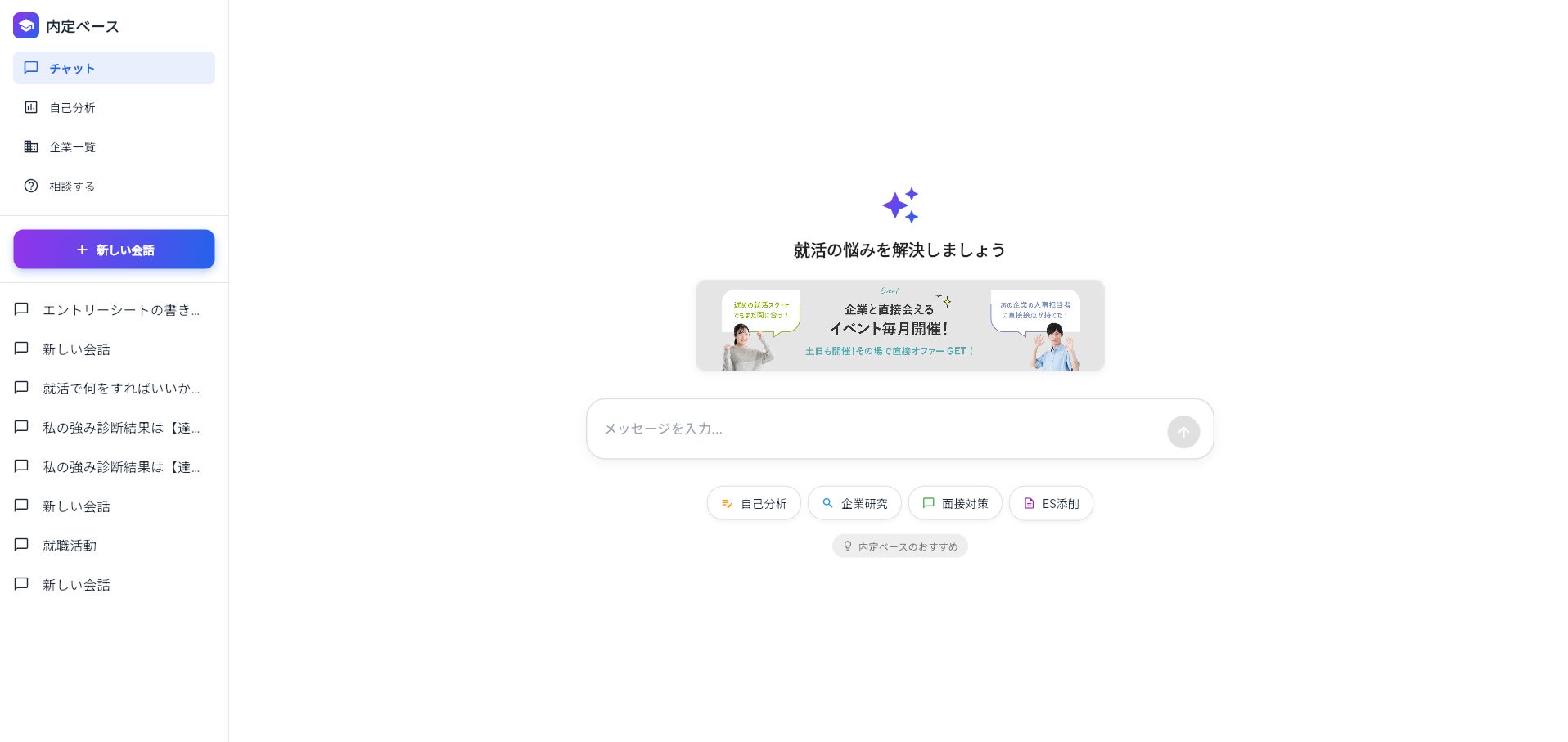Open the first 私の強み診断結果は conversation
Screen dimensions: 1568x742
[x=114, y=427]
